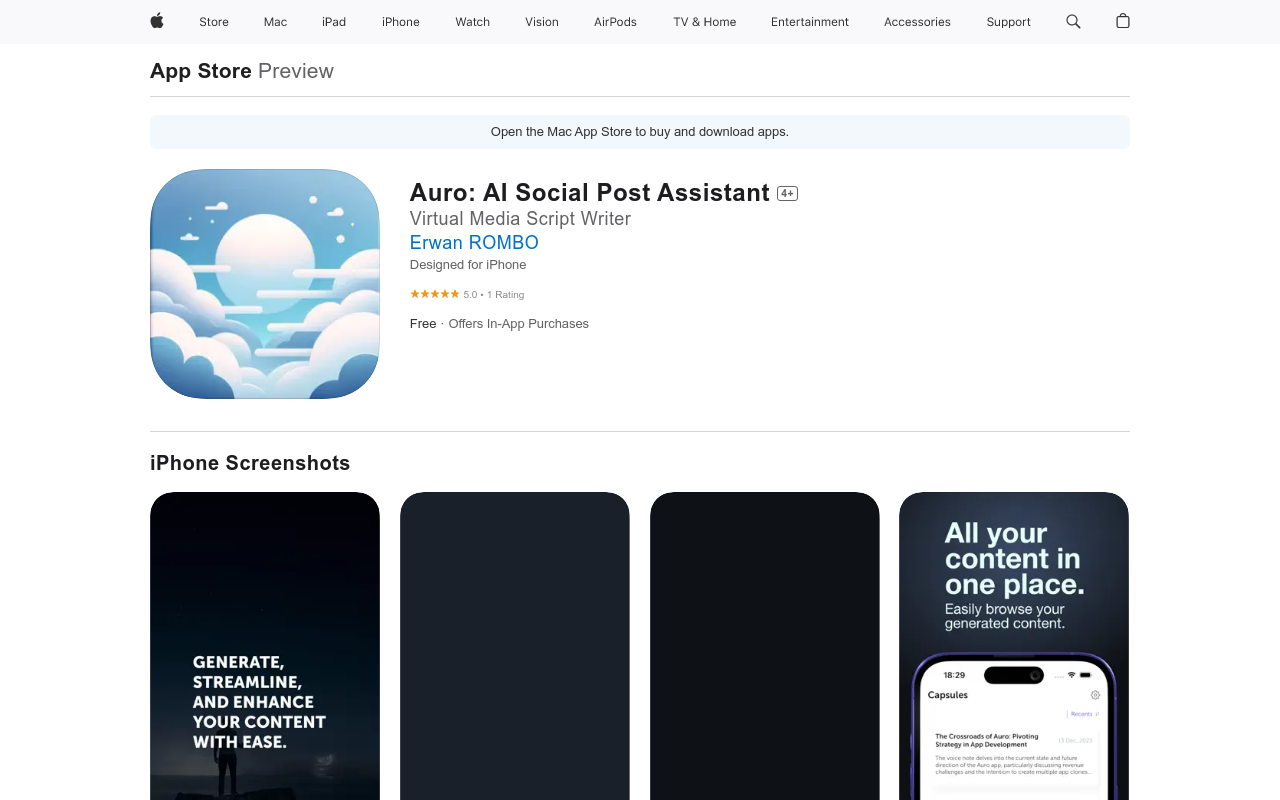1280x800 pixels.
Task: Open the Watch menu
Action: 473,22
